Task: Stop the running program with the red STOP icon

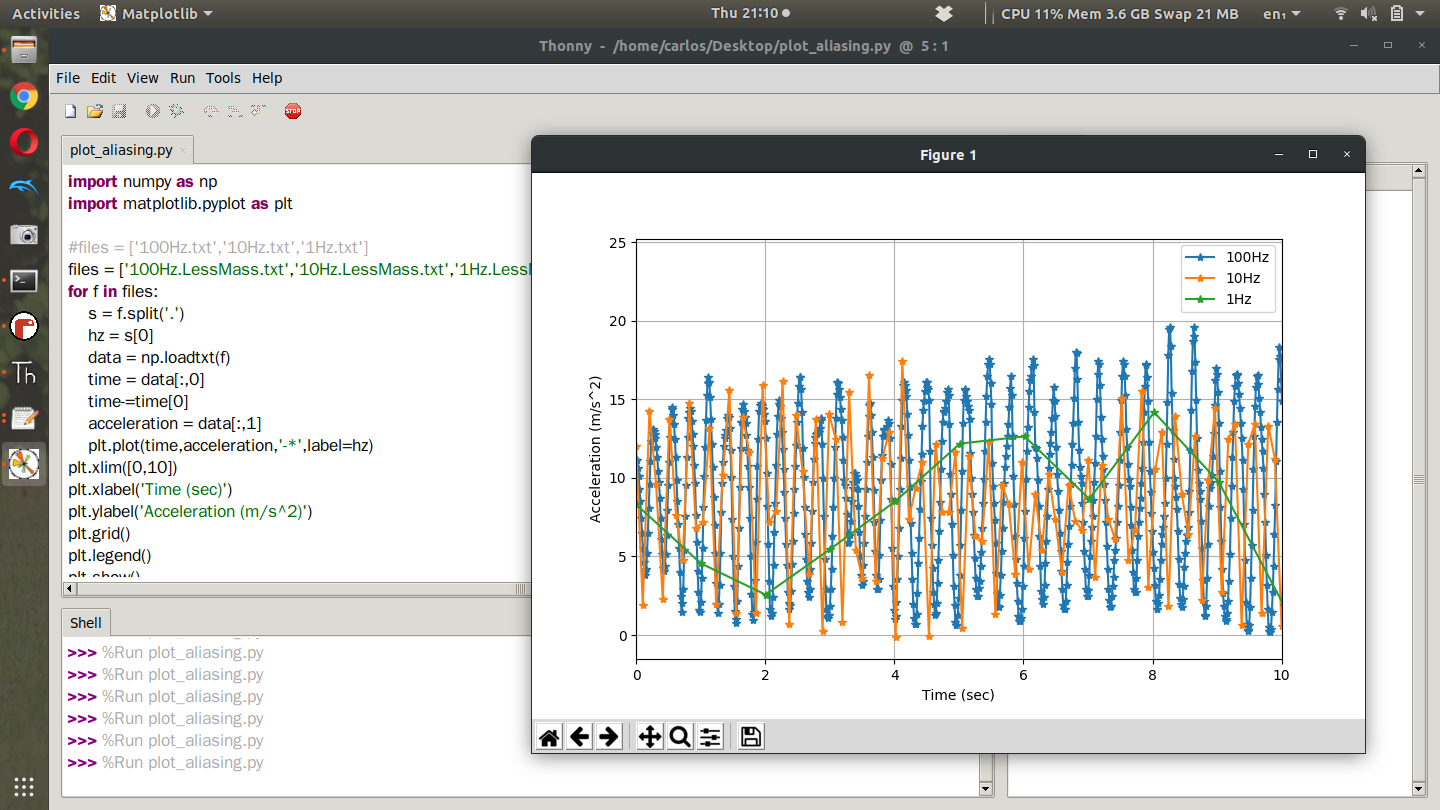Action: click(x=293, y=111)
